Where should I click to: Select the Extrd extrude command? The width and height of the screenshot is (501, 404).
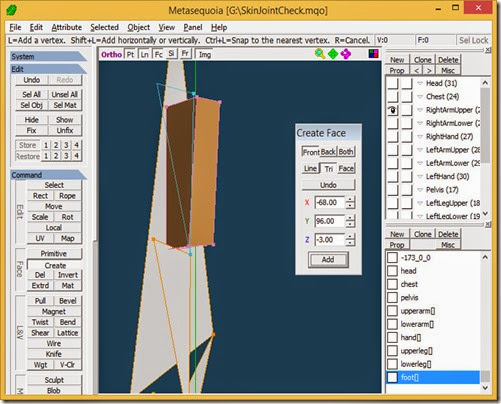[40, 286]
